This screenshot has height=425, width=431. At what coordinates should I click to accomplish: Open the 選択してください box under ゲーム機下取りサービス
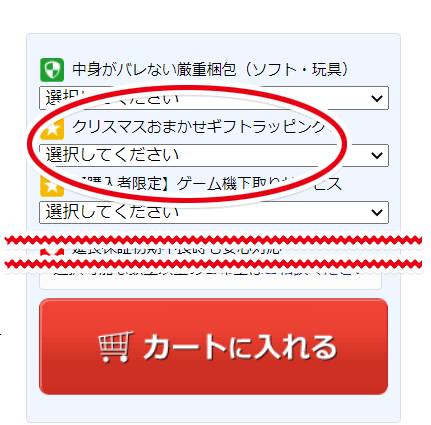214,212
